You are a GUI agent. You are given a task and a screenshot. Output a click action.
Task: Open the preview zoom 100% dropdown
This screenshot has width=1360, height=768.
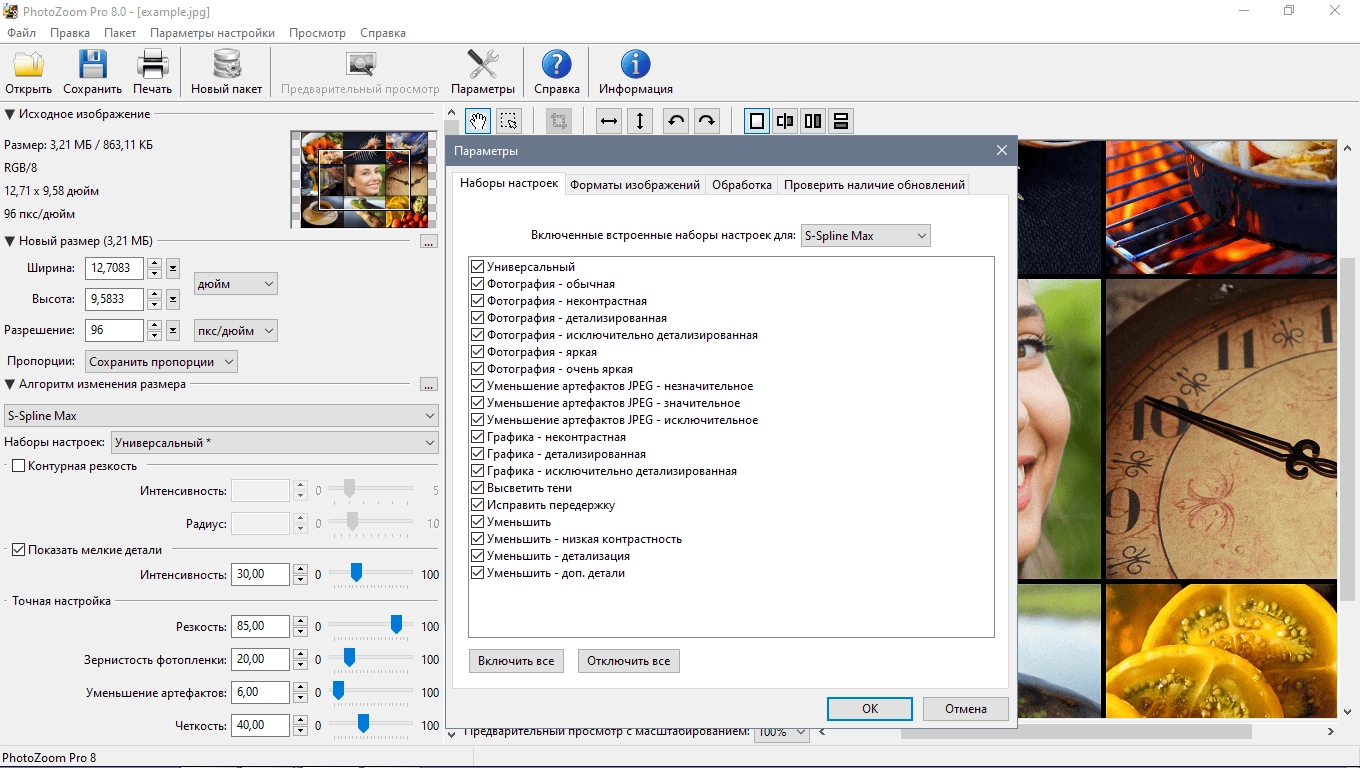tap(781, 732)
